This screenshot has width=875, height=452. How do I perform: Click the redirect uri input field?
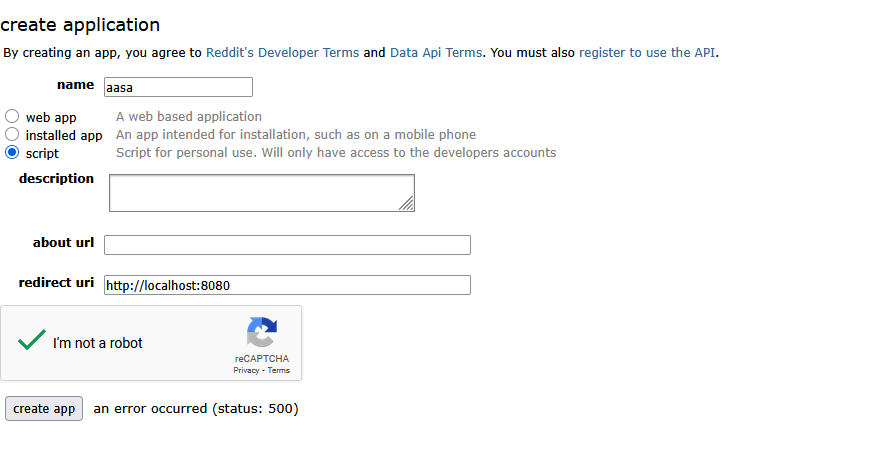click(x=287, y=285)
